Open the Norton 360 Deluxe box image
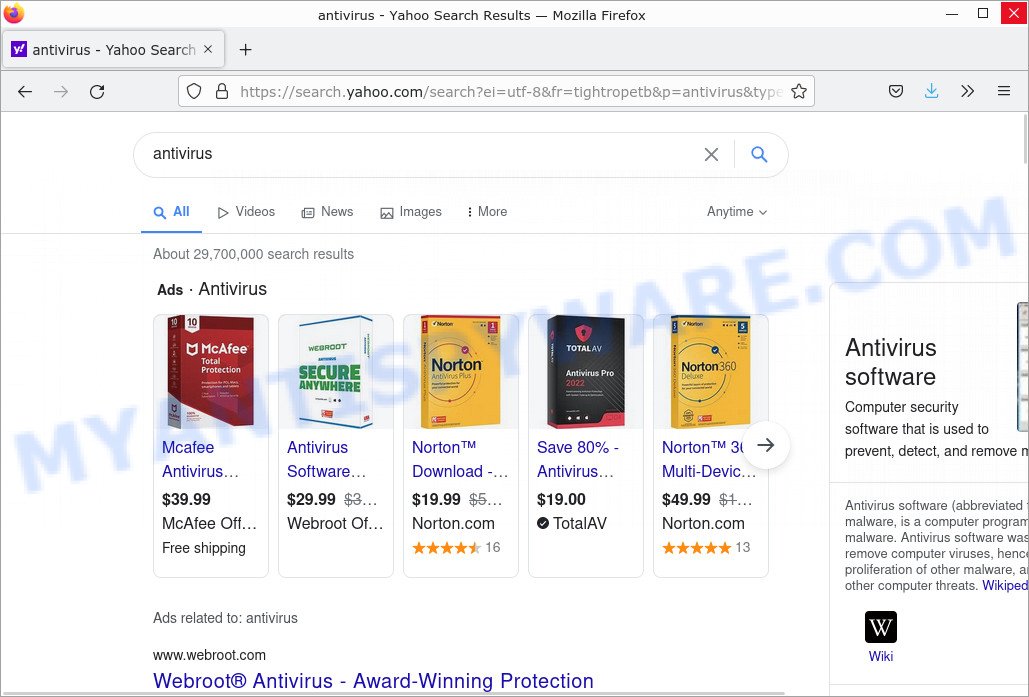 (711, 372)
